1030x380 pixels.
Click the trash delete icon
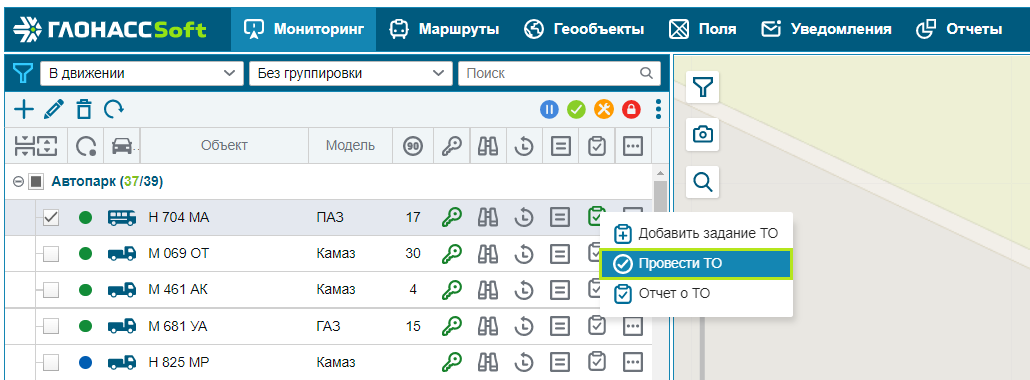[x=83, y=109]
